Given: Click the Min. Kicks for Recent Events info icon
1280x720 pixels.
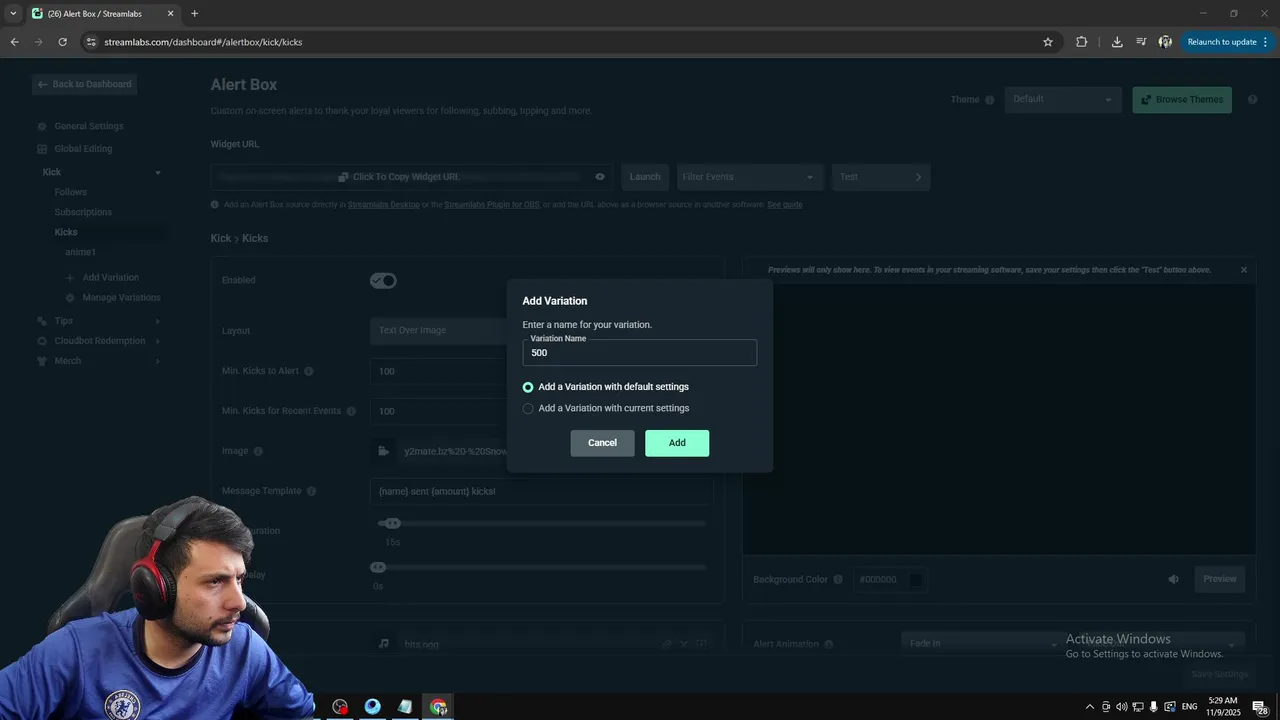Looking at the screenshot, I should click(x=351, y=411).
